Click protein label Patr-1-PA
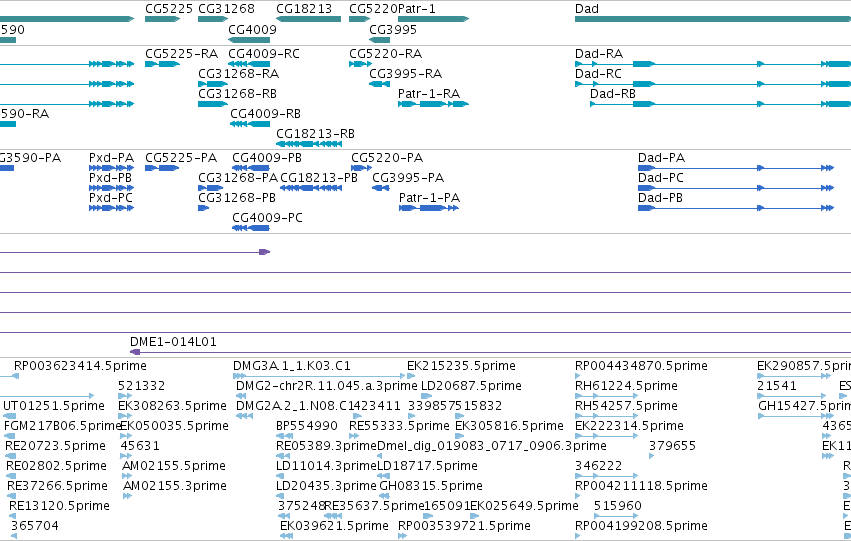The width and height of the screenshot is (851, 541). click(x=429, y=198)
